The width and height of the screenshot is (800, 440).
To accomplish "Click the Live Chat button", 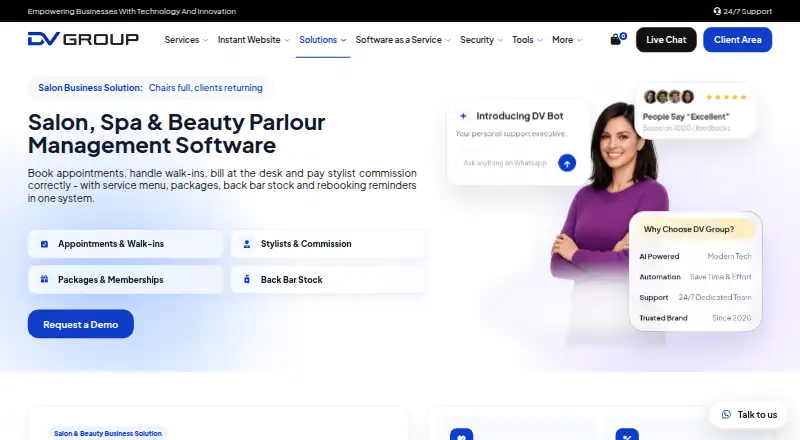I will (666, 40).
